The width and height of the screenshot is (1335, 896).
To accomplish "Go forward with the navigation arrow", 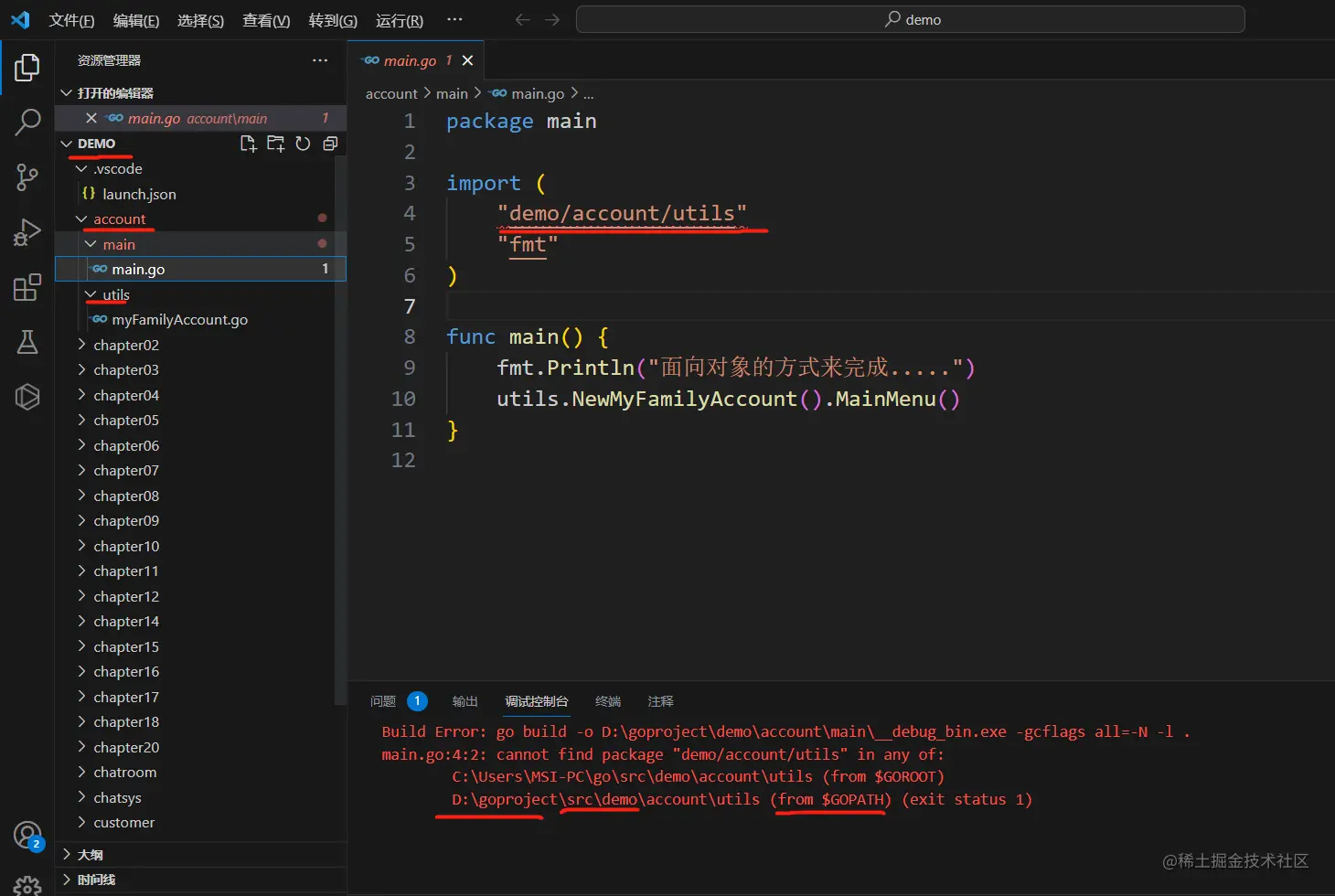I will 552,19.
